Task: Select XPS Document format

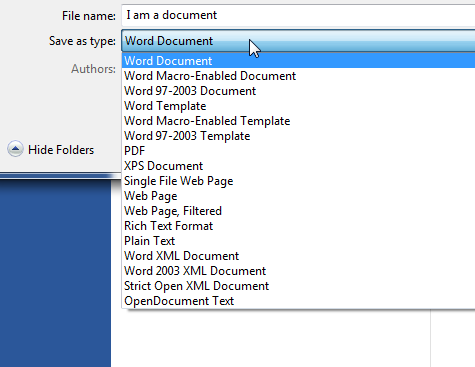Action: (x=299, y=166)
